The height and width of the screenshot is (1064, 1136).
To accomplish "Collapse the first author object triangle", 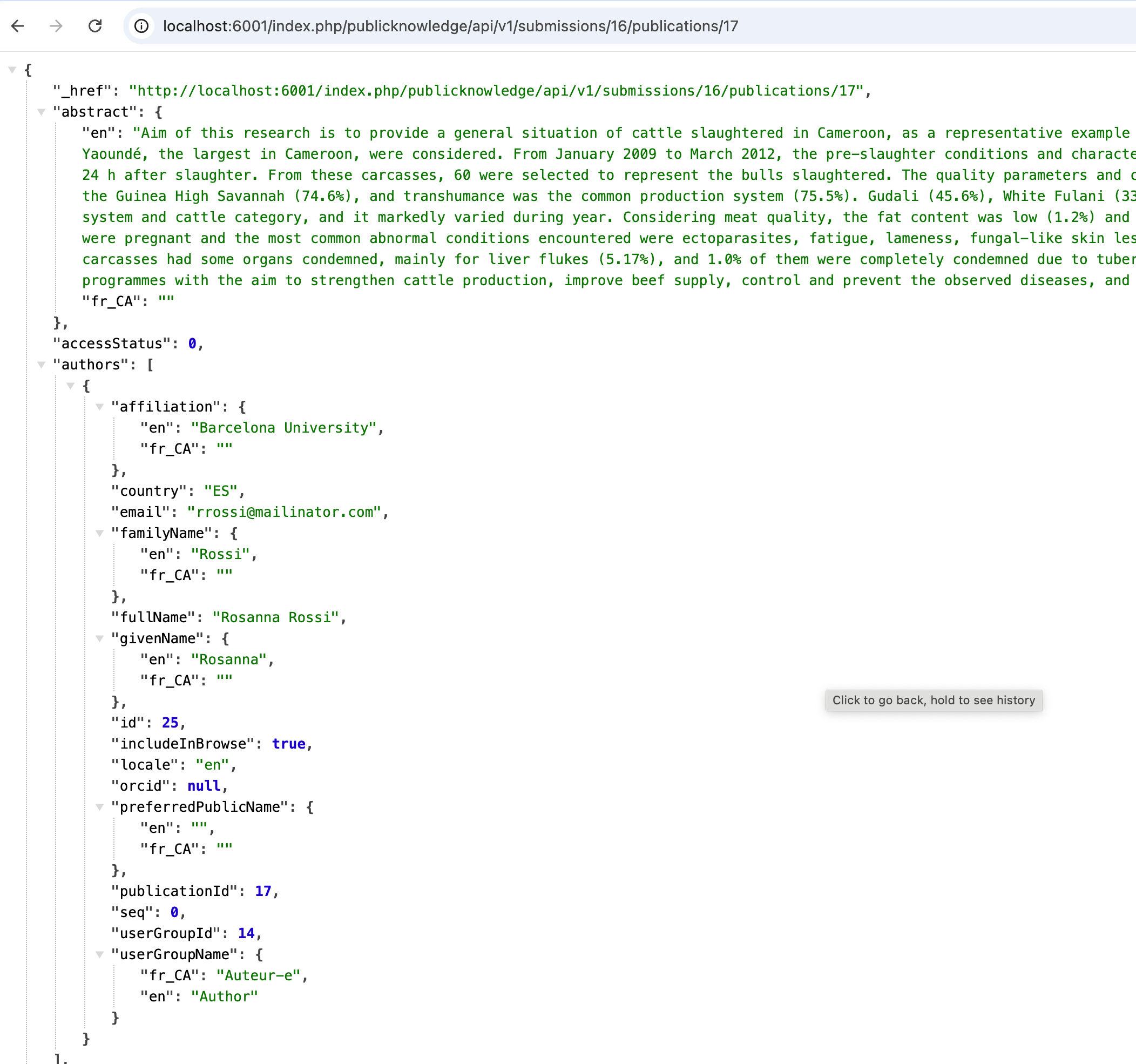I will click(70, 386).
